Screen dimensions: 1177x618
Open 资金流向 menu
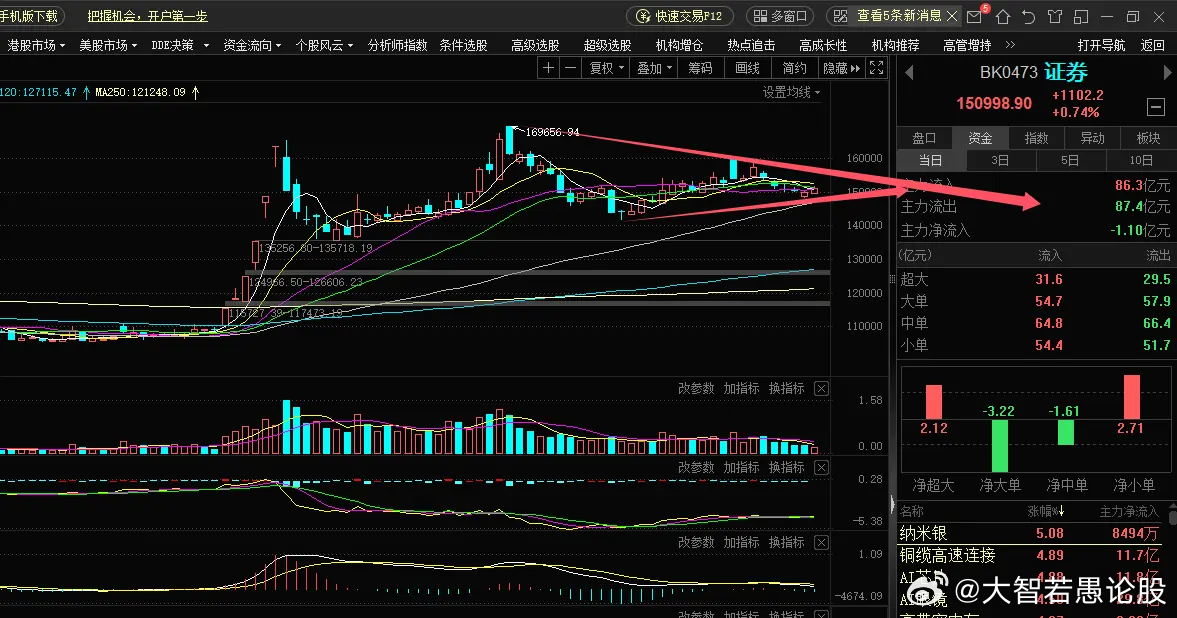251,45
